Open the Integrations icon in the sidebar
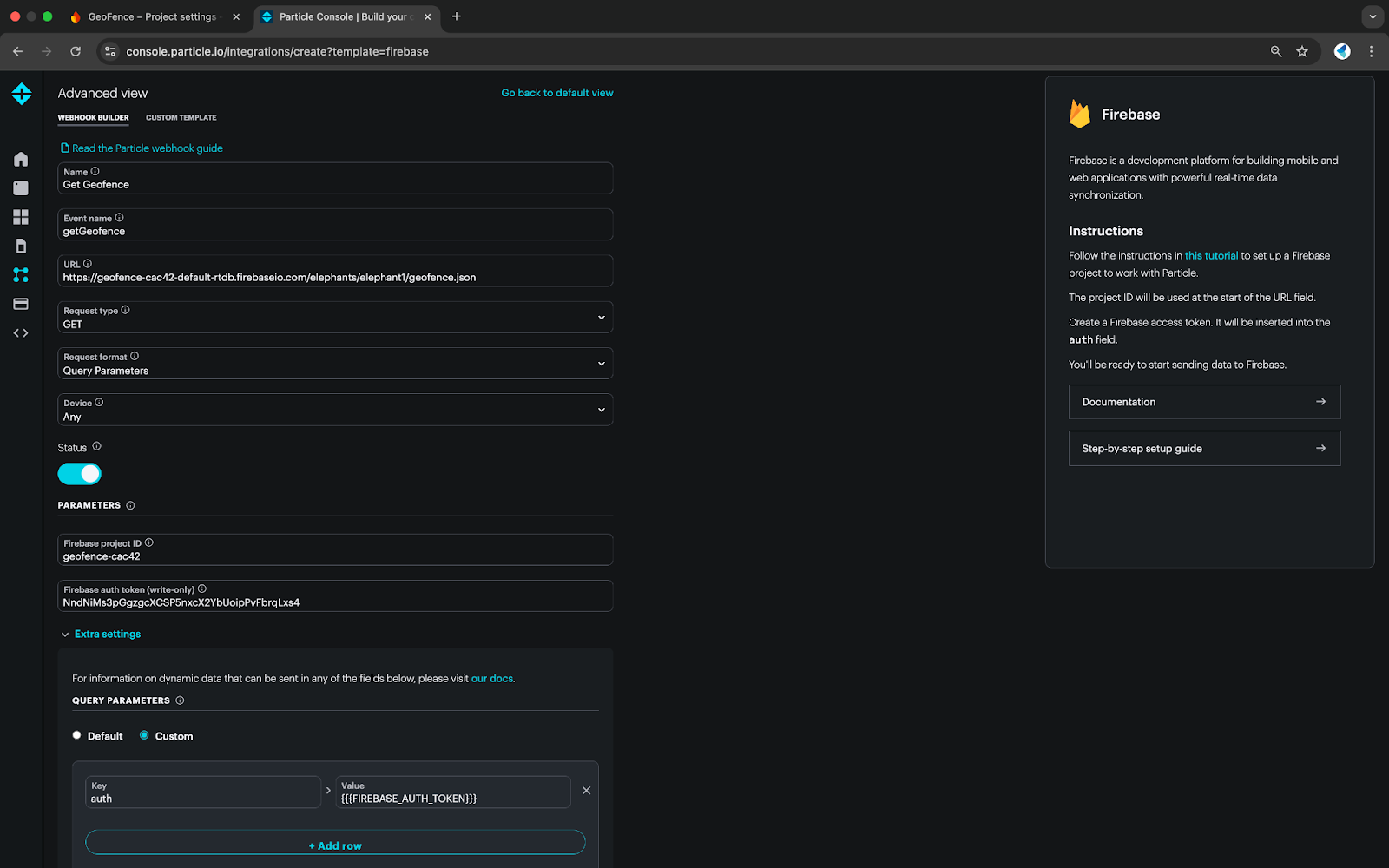This screenshot has height=868, width=1389. coord(21,275)
